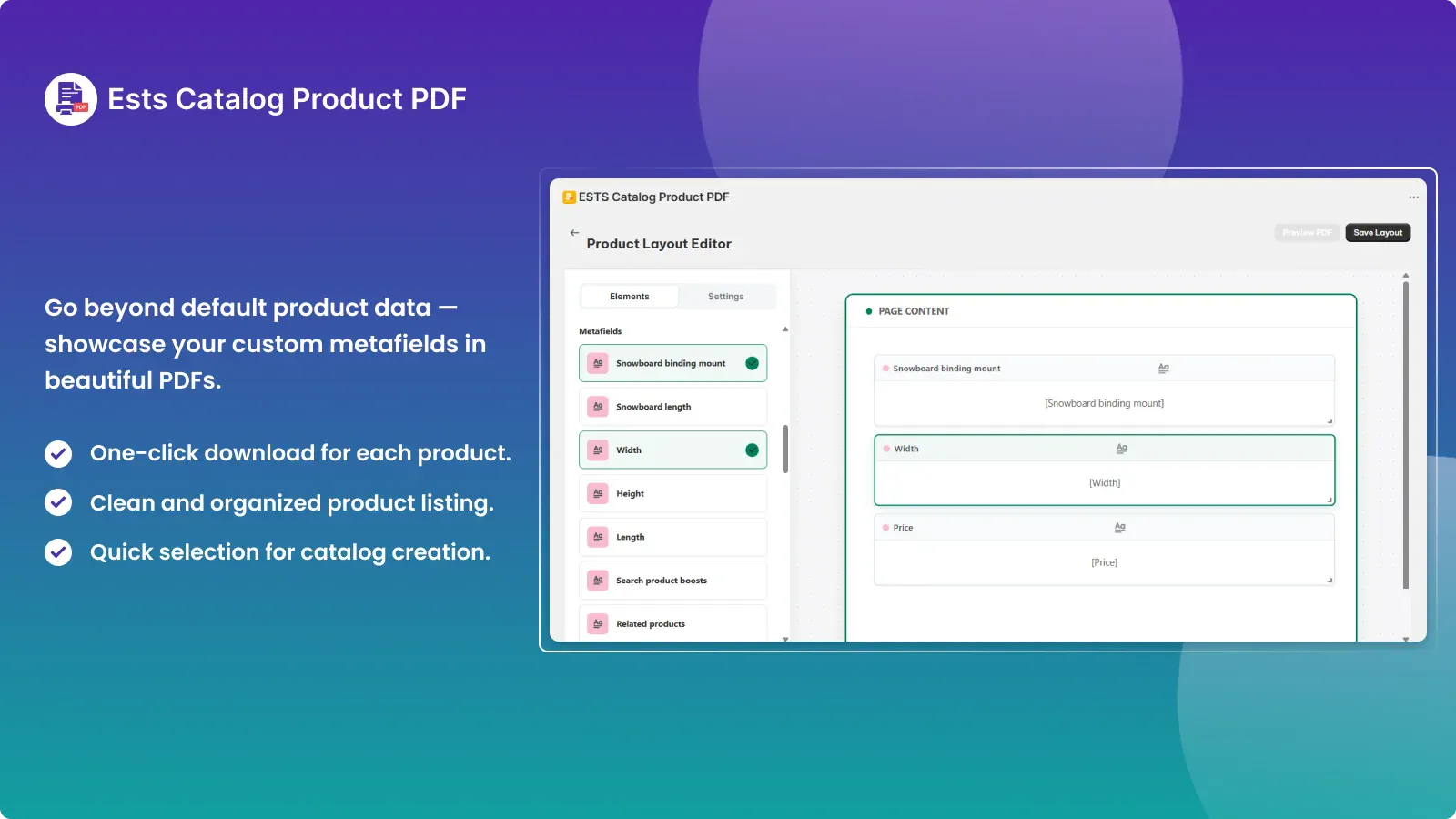Click the page canvas vertical scrollbar thumb
This screenshot has height=819, width=1456.
pyautogui.click(x=1406, y=435)
